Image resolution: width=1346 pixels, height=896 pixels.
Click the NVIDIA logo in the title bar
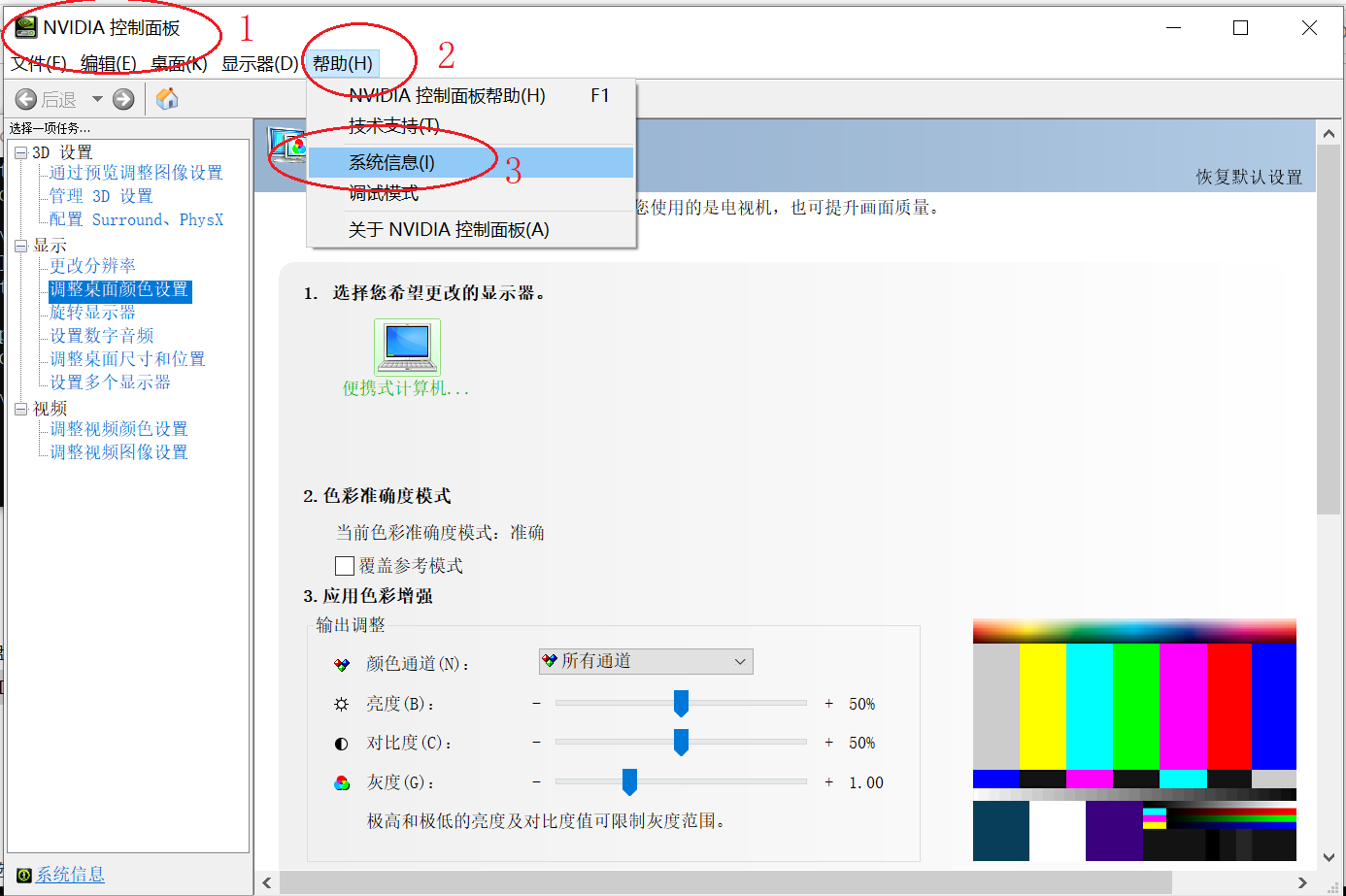click(26, 28)
